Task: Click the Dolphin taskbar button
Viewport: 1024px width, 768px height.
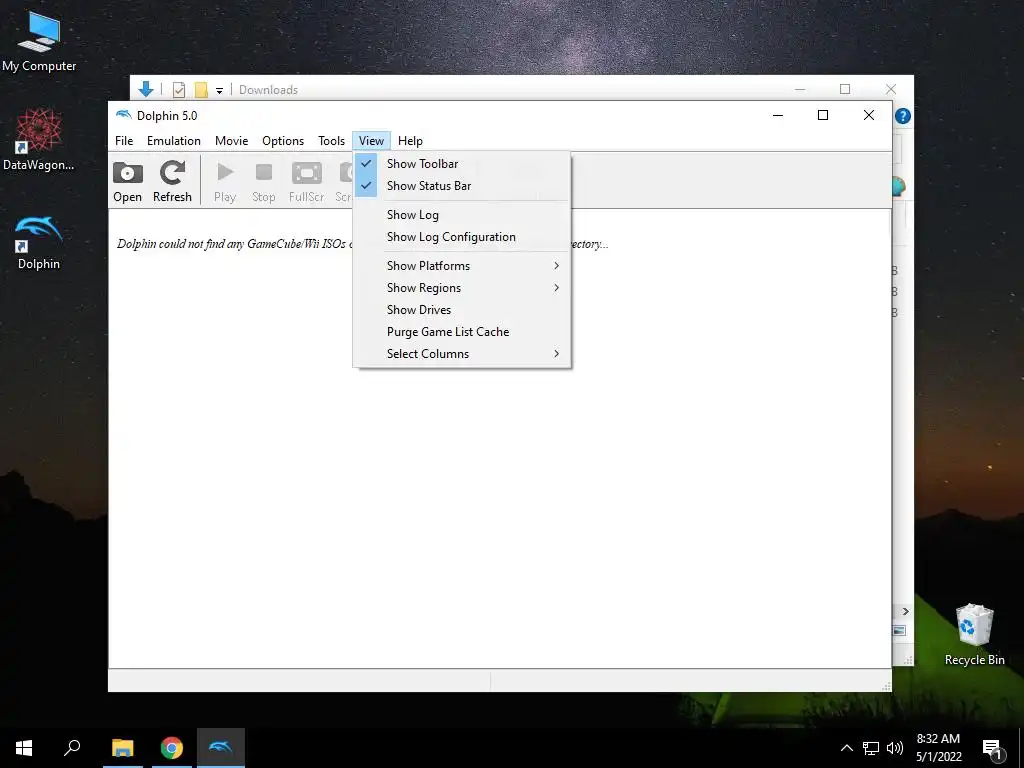Action: click(221, 748)
